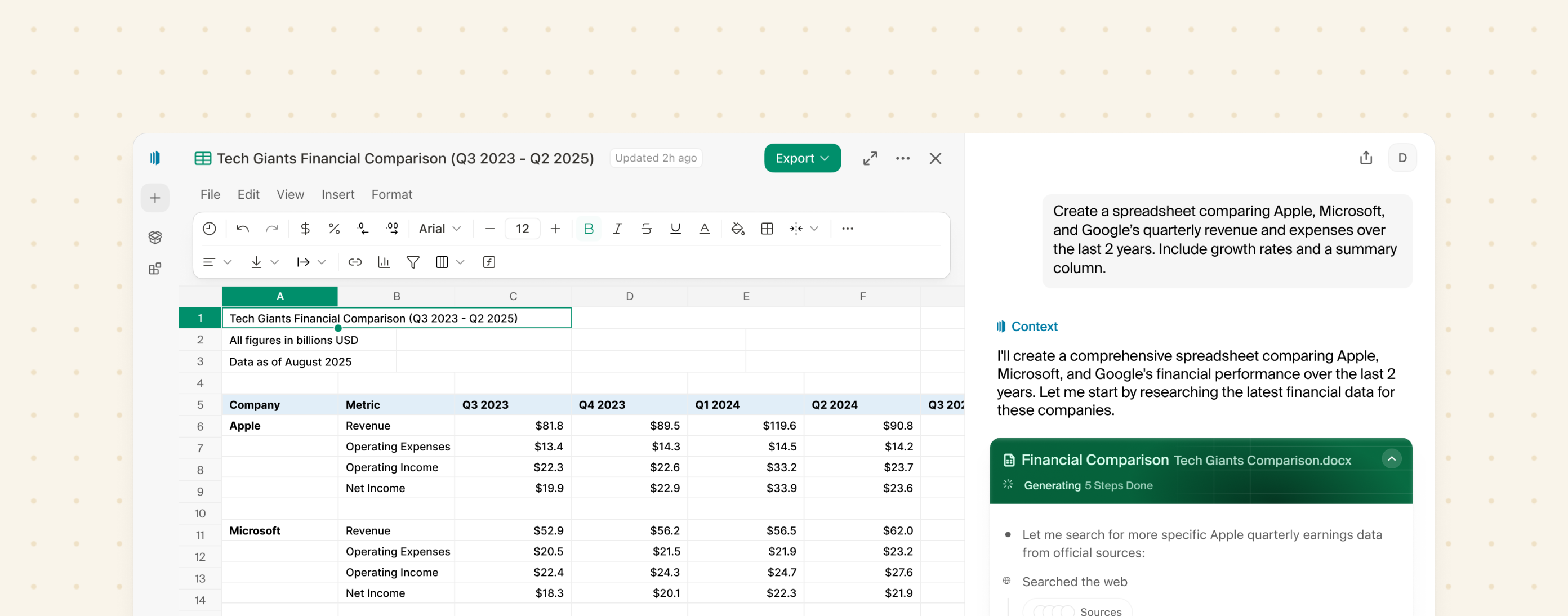Open cell borders options
The height and width of the screenshot is (616, 1568).
[x=767, y=229]
